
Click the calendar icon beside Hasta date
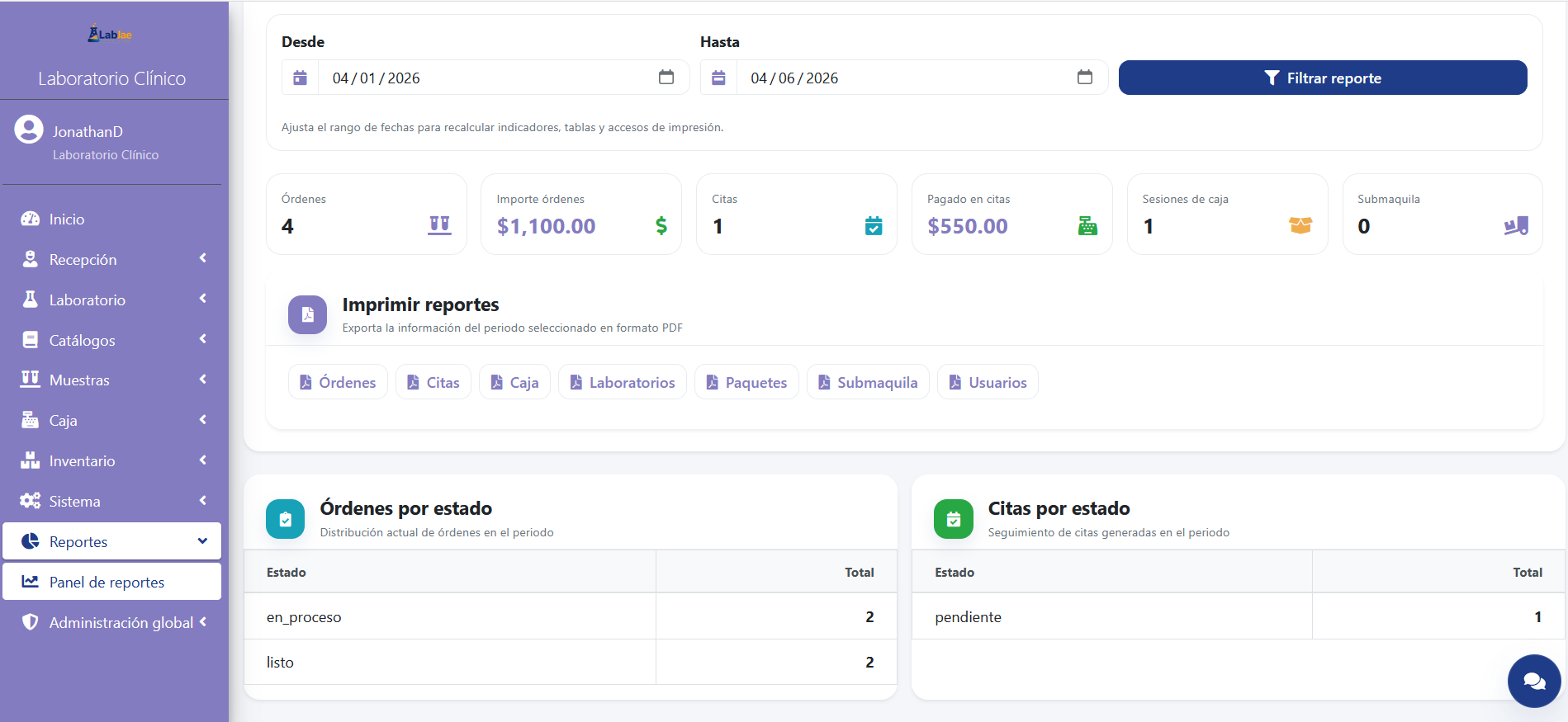719,78
